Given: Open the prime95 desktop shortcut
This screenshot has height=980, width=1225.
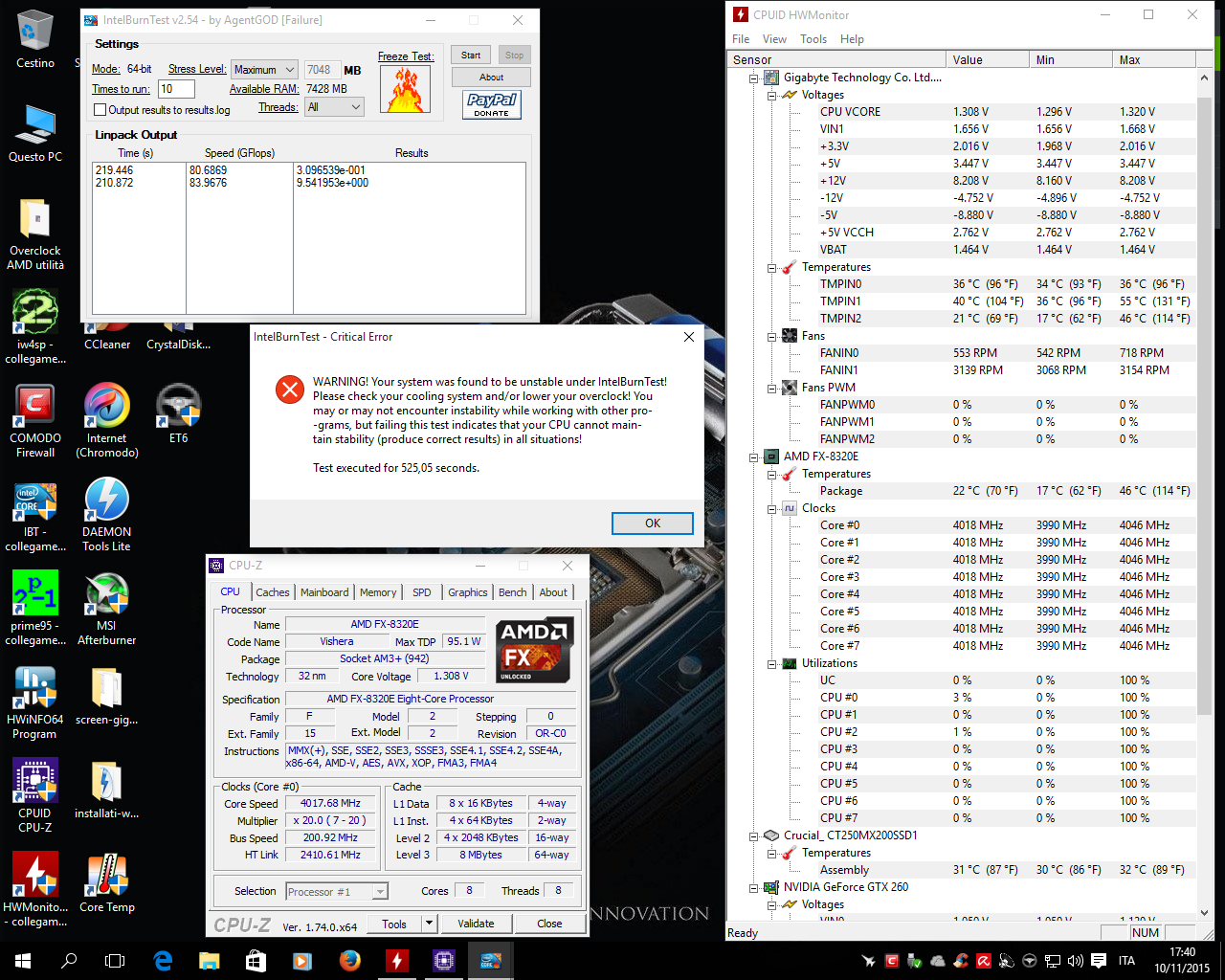Looking at the screenshot, I should pos(35,608).
